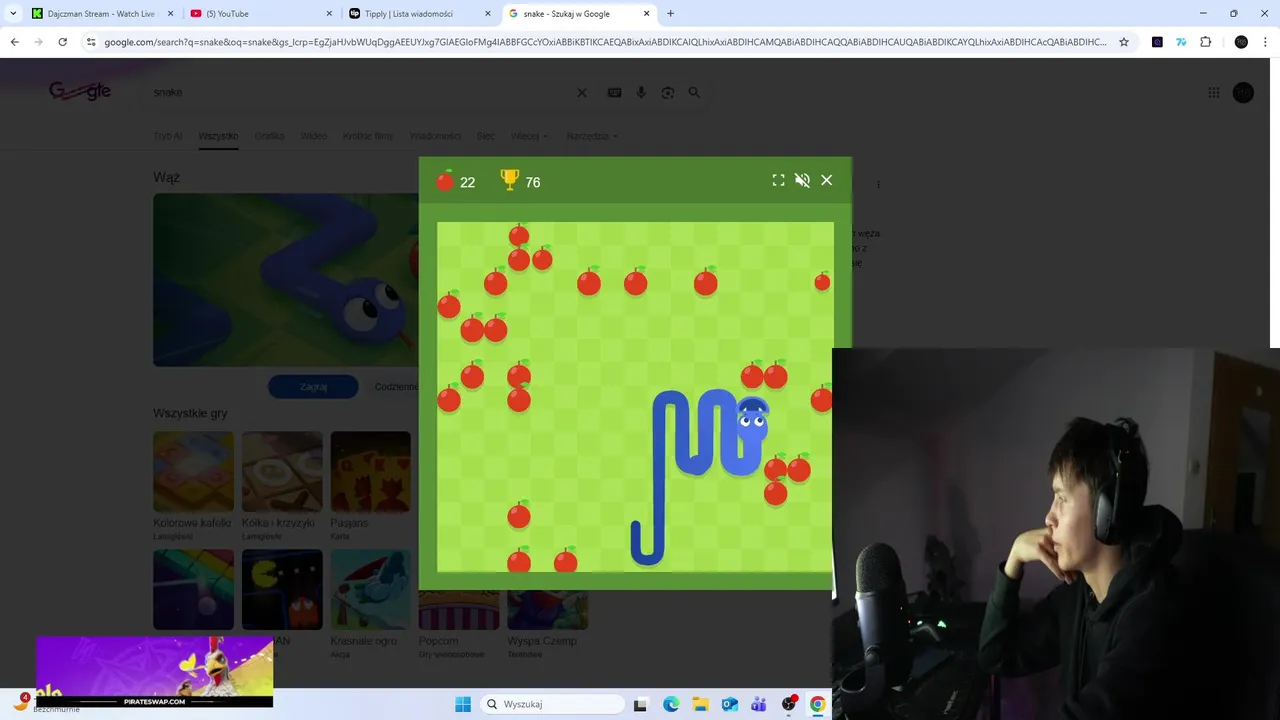The width and height of the screenshot is (1280, 720).
Task: Open a new browser tab
Action: pyautogui.click(x=670, y=14)
